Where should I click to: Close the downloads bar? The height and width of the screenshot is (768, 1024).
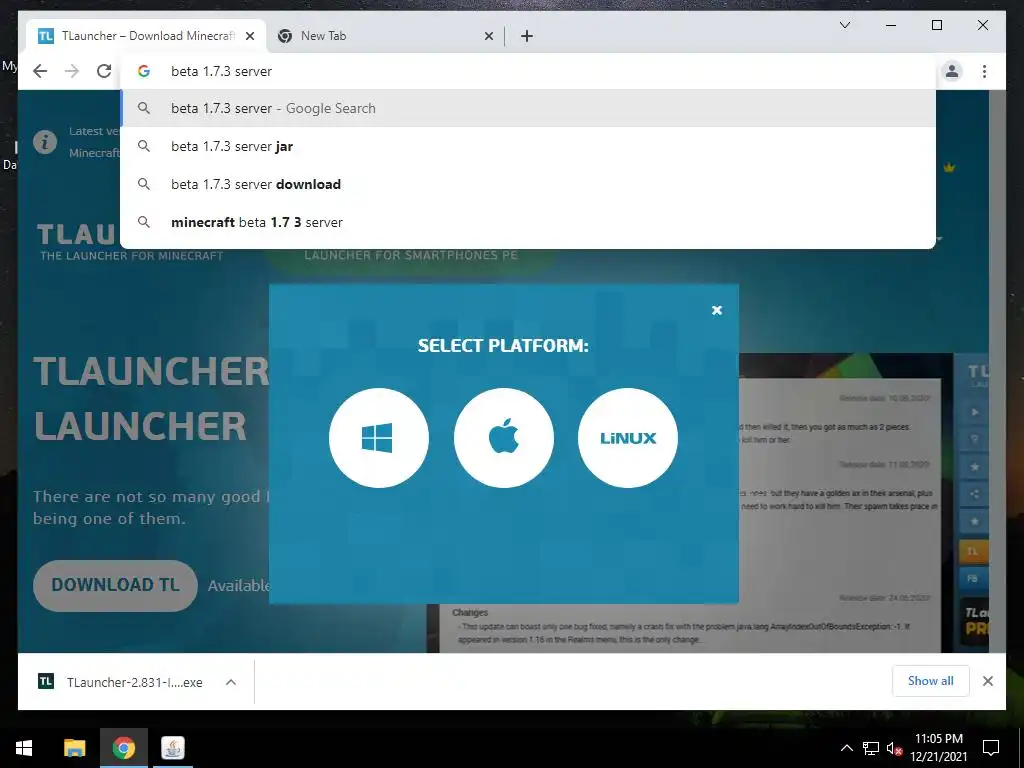point(987,681)
